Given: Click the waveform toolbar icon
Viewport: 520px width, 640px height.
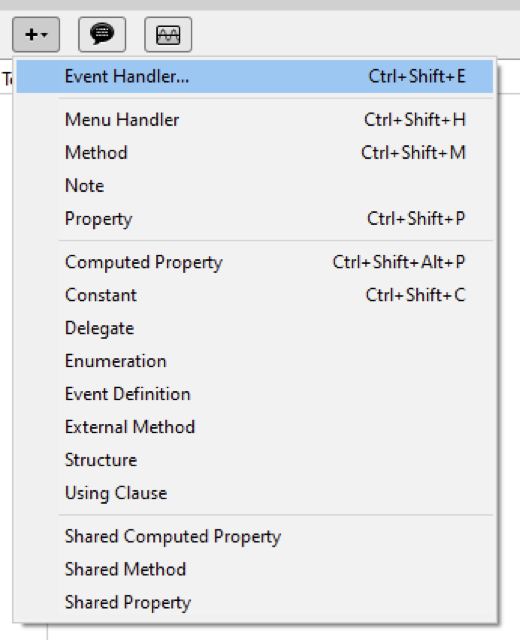Looking at the screenshot, I should [168, 35].
